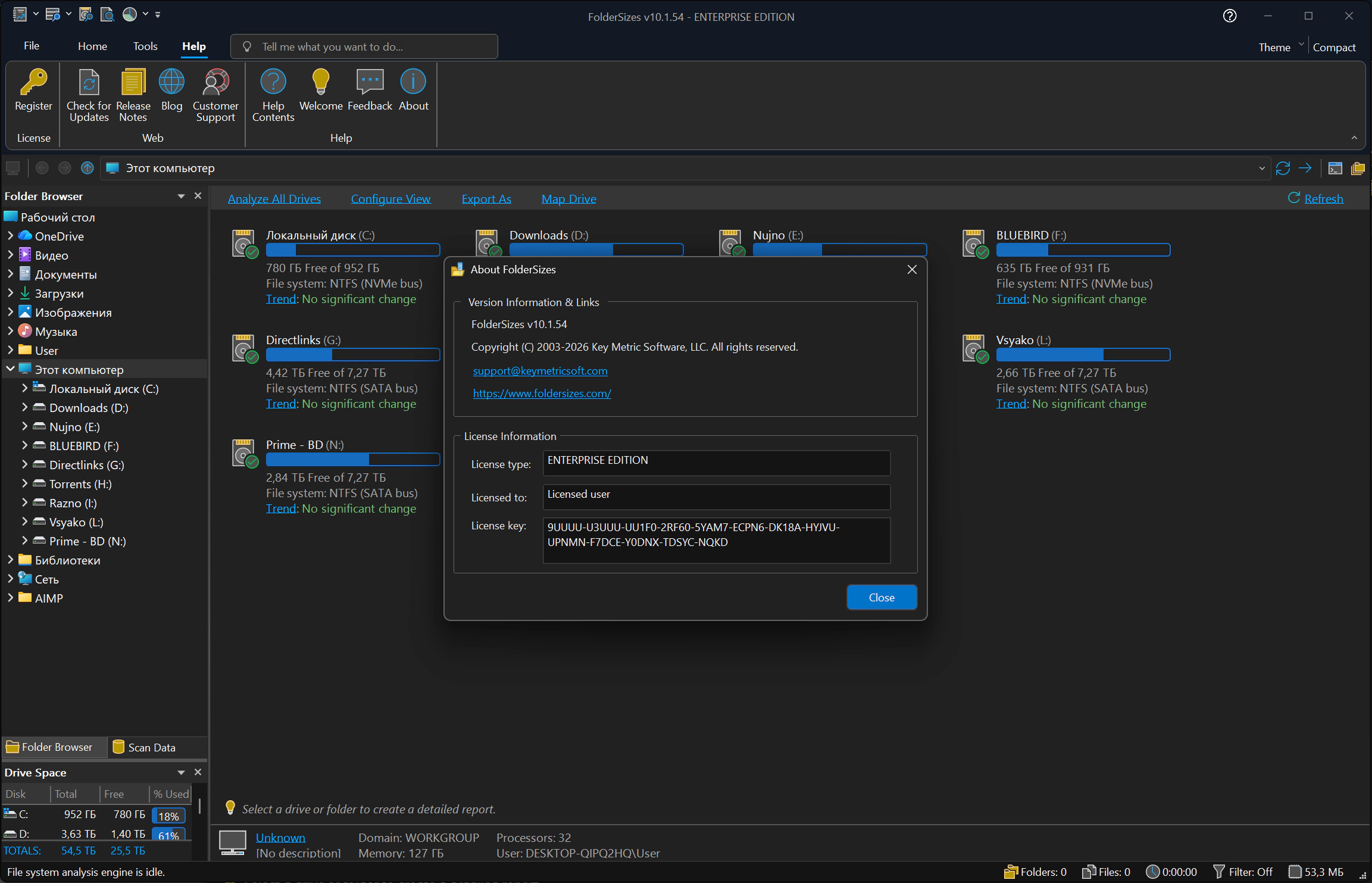This screenshot has height=883, width=1372.
Task: Select AIMP folder in the tree
Action: click(49, 598)
